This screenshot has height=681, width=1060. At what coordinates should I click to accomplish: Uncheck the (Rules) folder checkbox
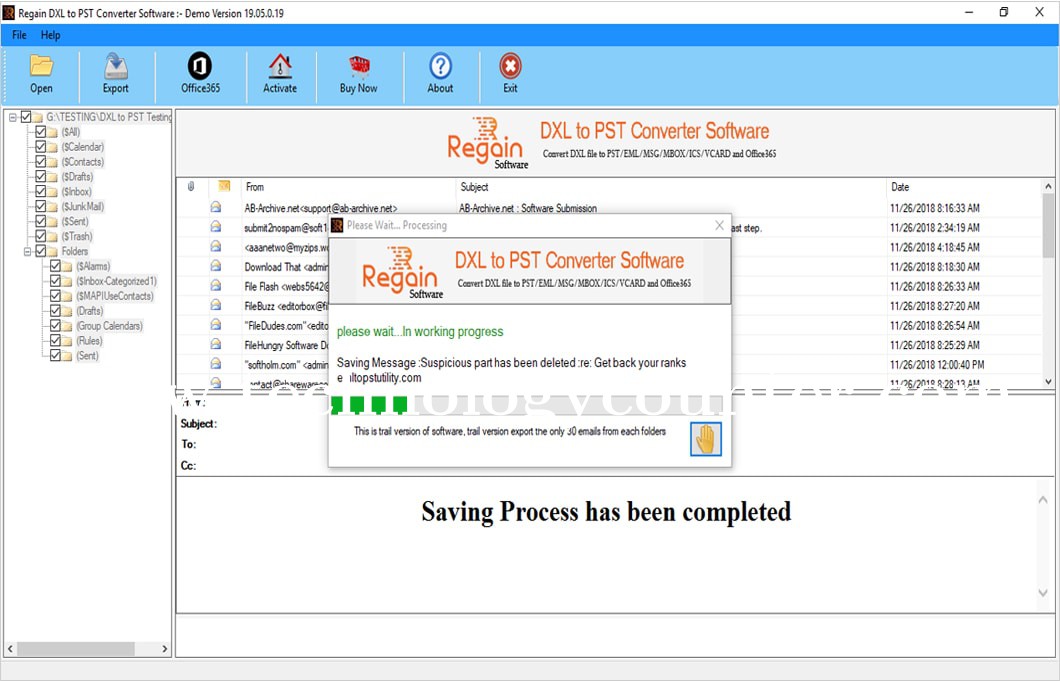(55, 340)
